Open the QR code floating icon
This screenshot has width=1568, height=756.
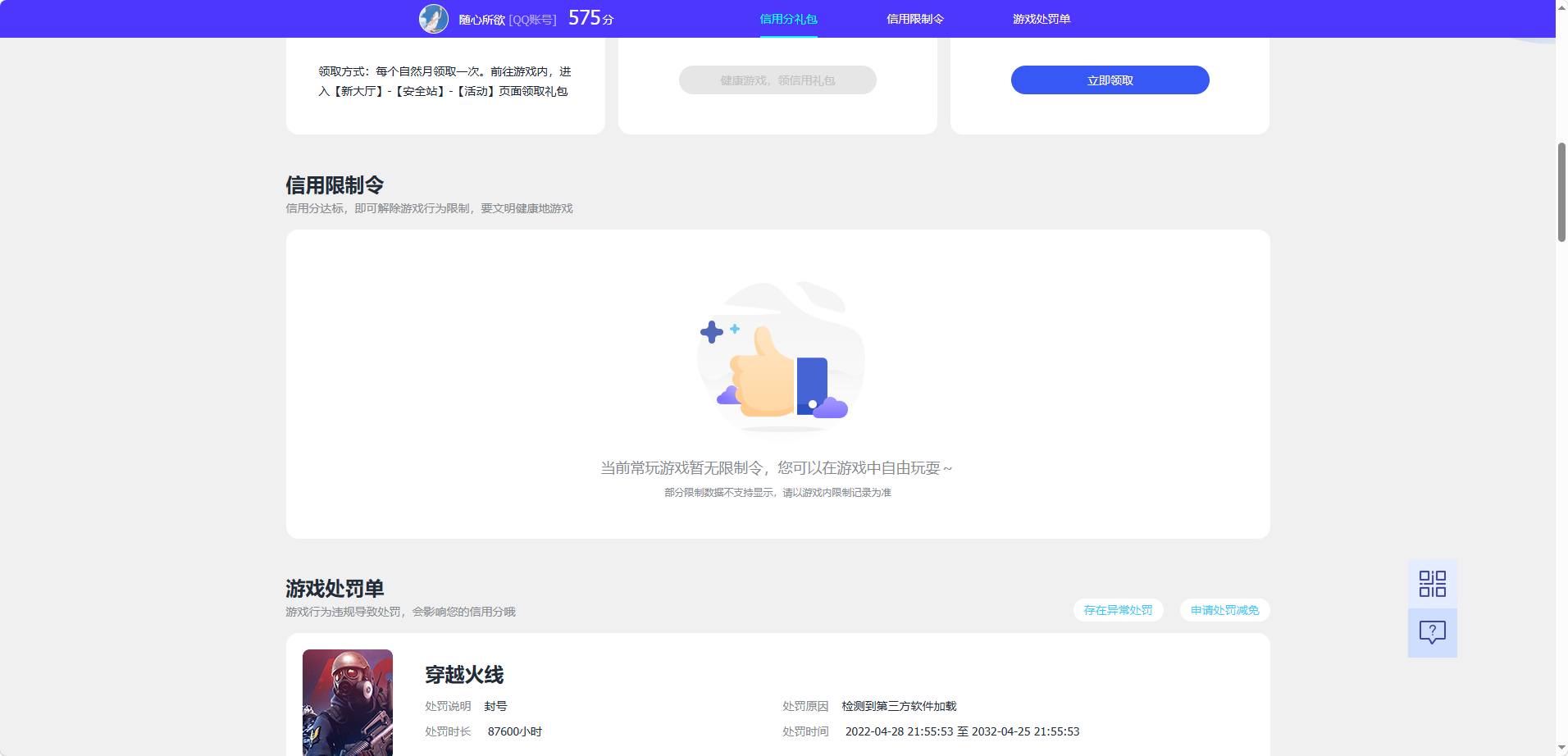1432,584
